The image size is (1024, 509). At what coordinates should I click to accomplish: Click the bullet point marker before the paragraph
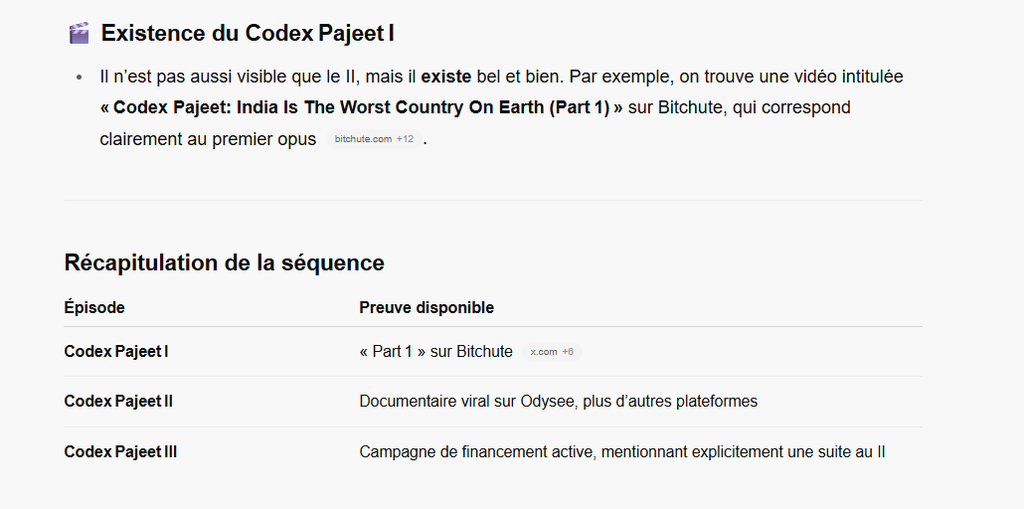79,78
